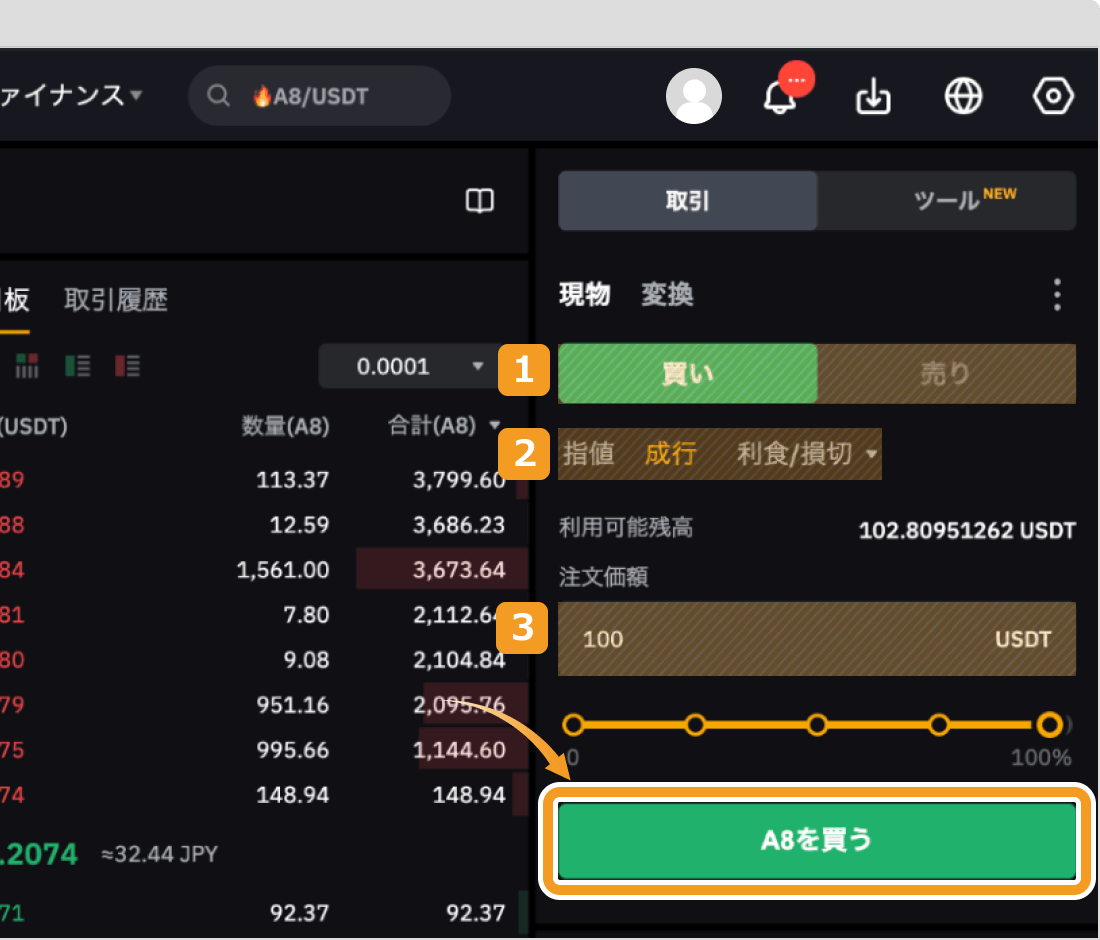Viewport: 1100px width, 940px height.
Task: Click the 102.80951262 USDT available balance
Action: (967, 530)
